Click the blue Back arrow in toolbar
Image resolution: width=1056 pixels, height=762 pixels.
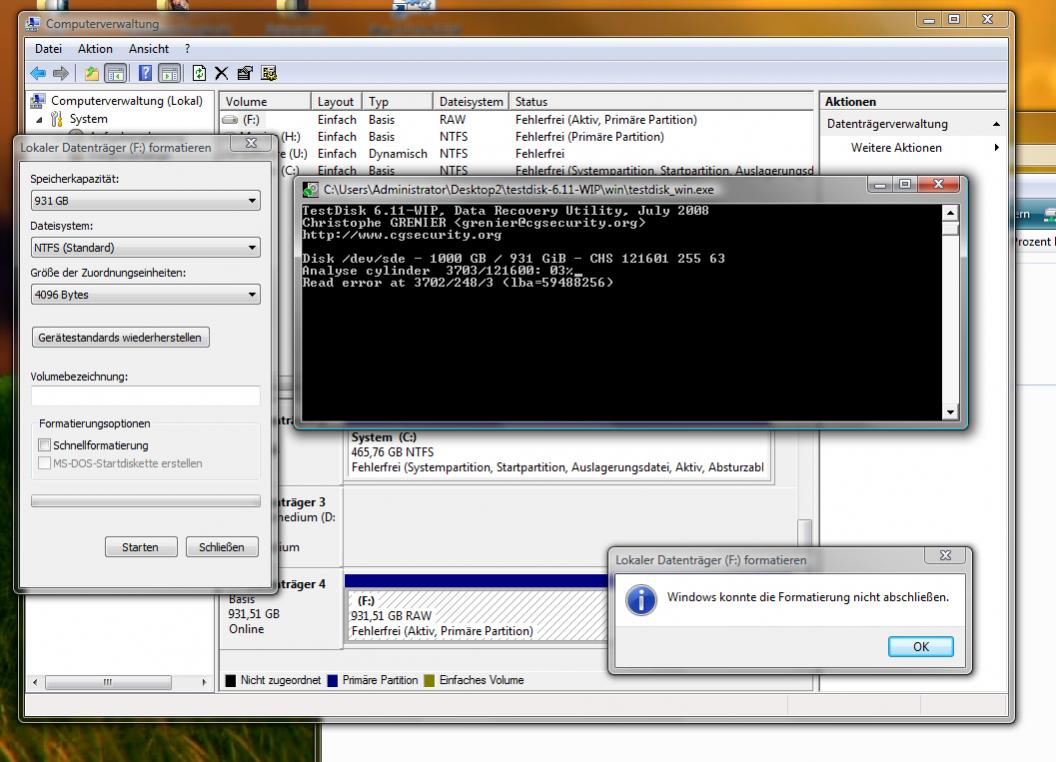click(38, 73)
